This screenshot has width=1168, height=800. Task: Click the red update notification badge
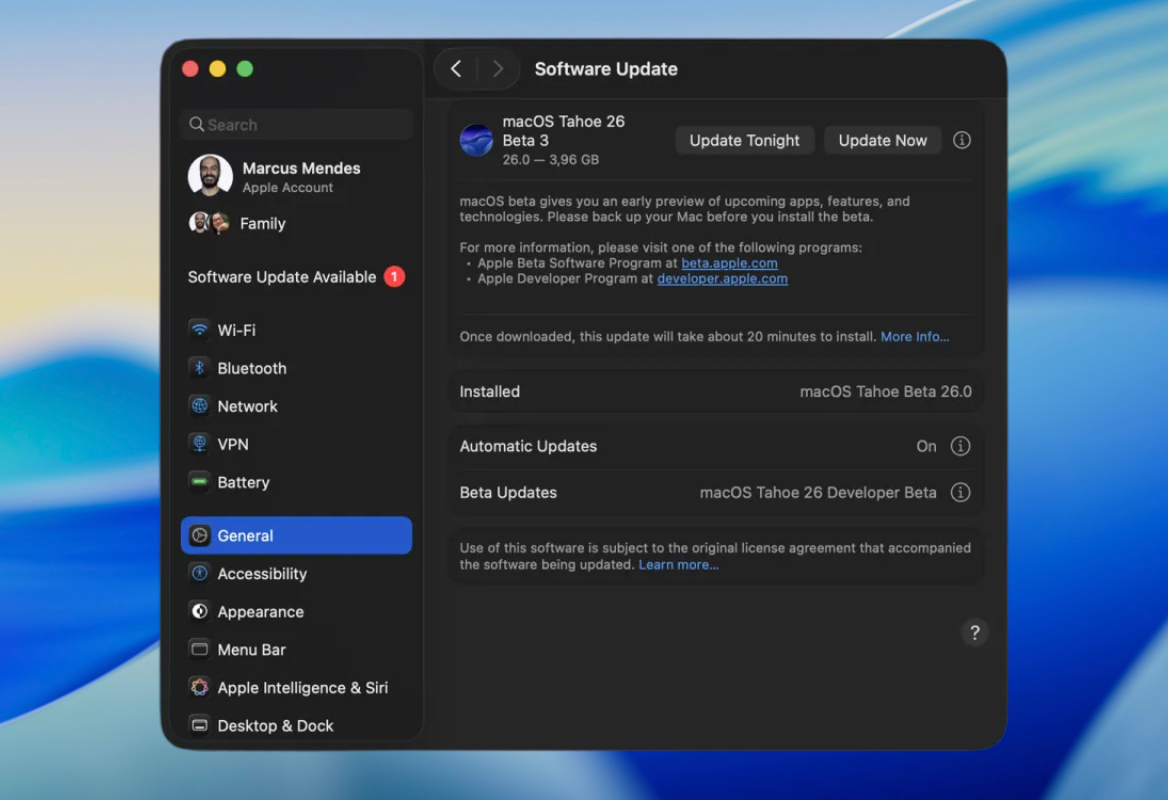pyautogui.click(x=394, y=276)
